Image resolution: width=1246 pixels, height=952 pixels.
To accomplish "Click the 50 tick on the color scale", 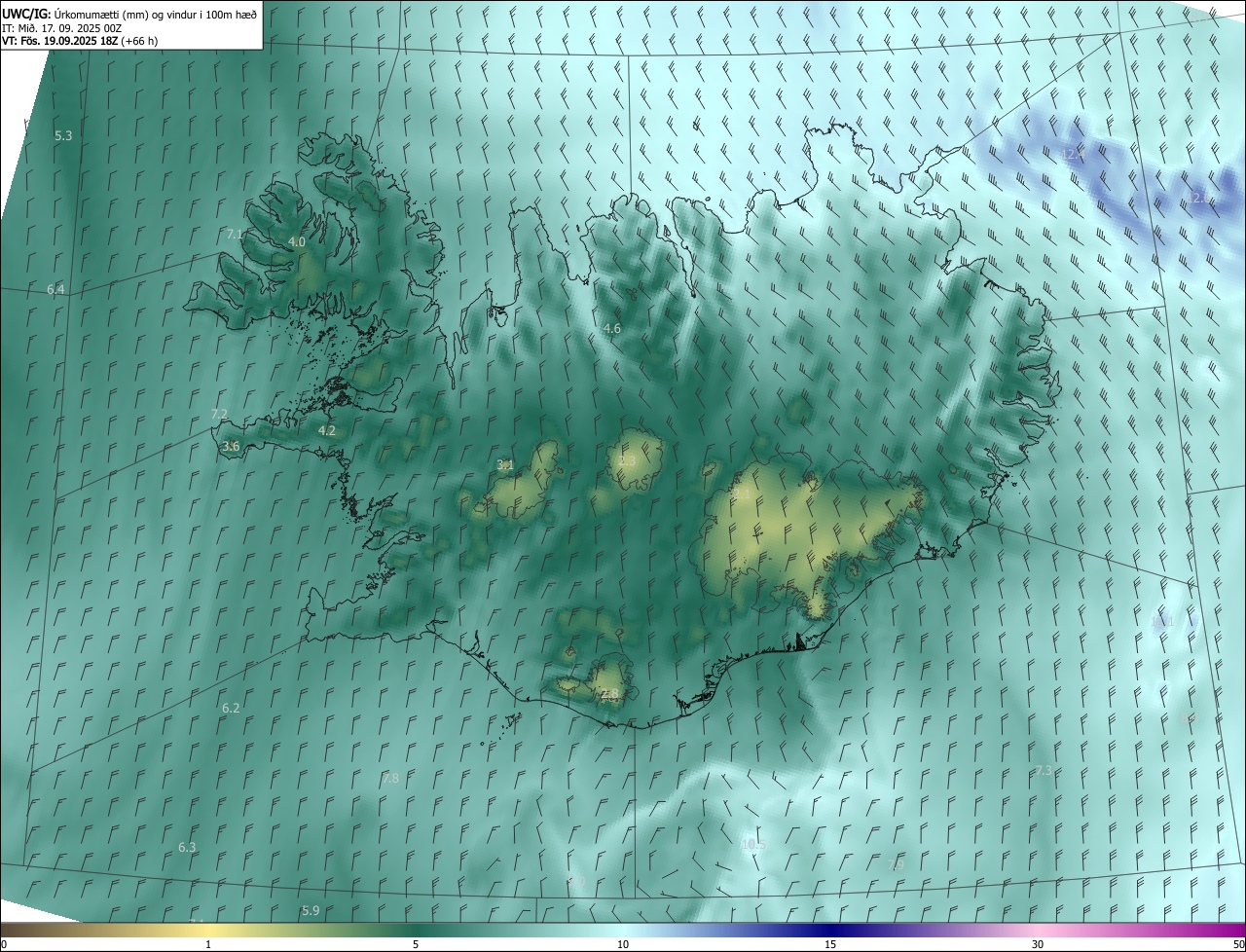I will pos(1238,944).
